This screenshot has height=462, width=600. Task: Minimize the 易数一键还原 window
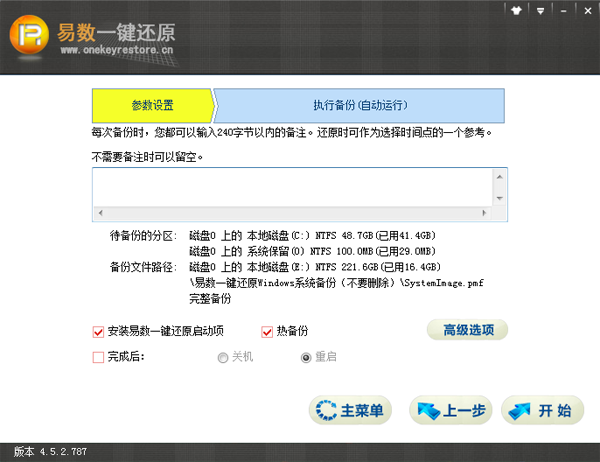coord(564,11)
